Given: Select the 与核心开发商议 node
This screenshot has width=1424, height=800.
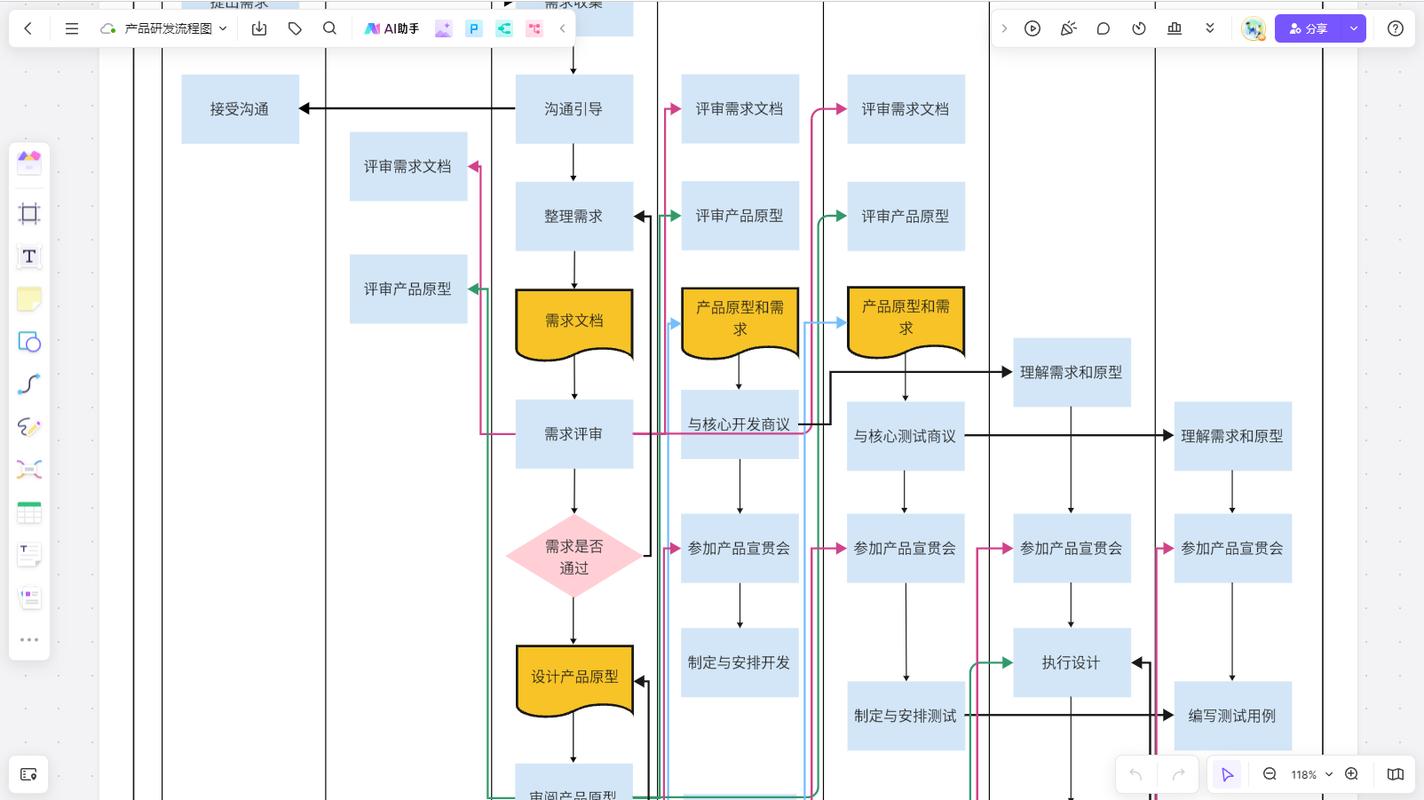Looking at the screenshot, I should click(x=740, y=424).
